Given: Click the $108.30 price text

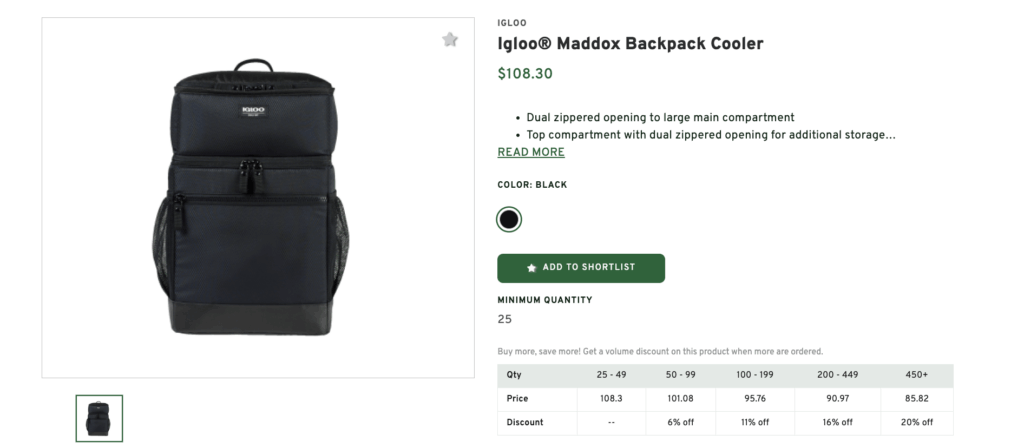Looking at the screenshot, I should click(525, 74).
